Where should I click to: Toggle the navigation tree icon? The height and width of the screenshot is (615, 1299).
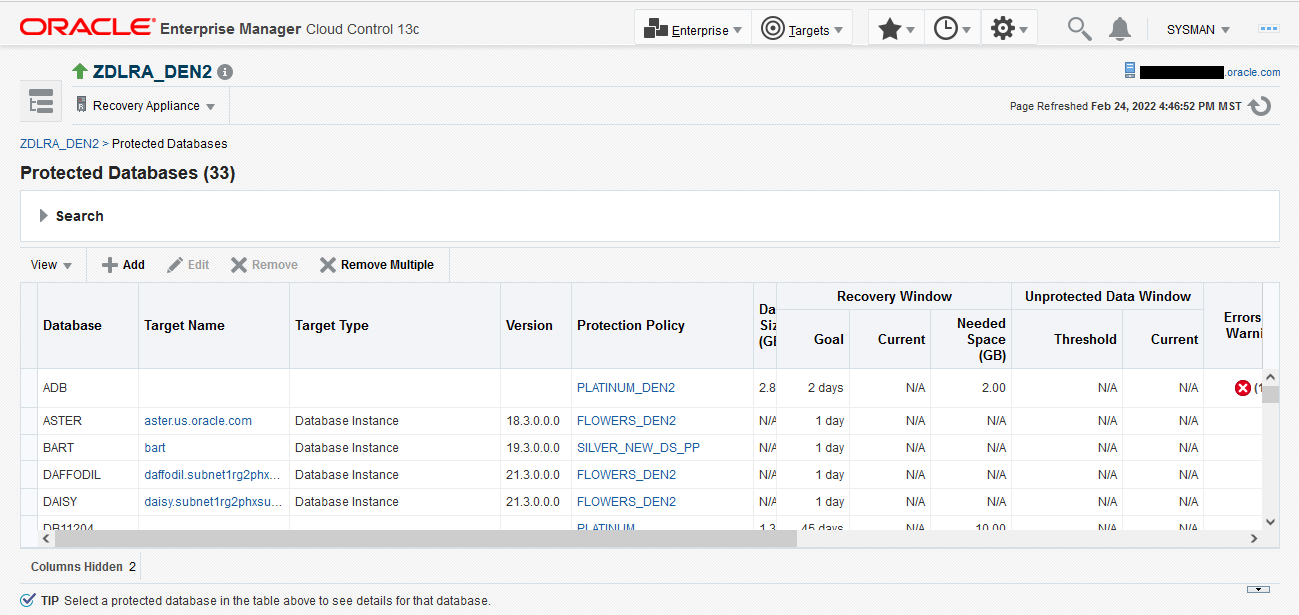41,103
